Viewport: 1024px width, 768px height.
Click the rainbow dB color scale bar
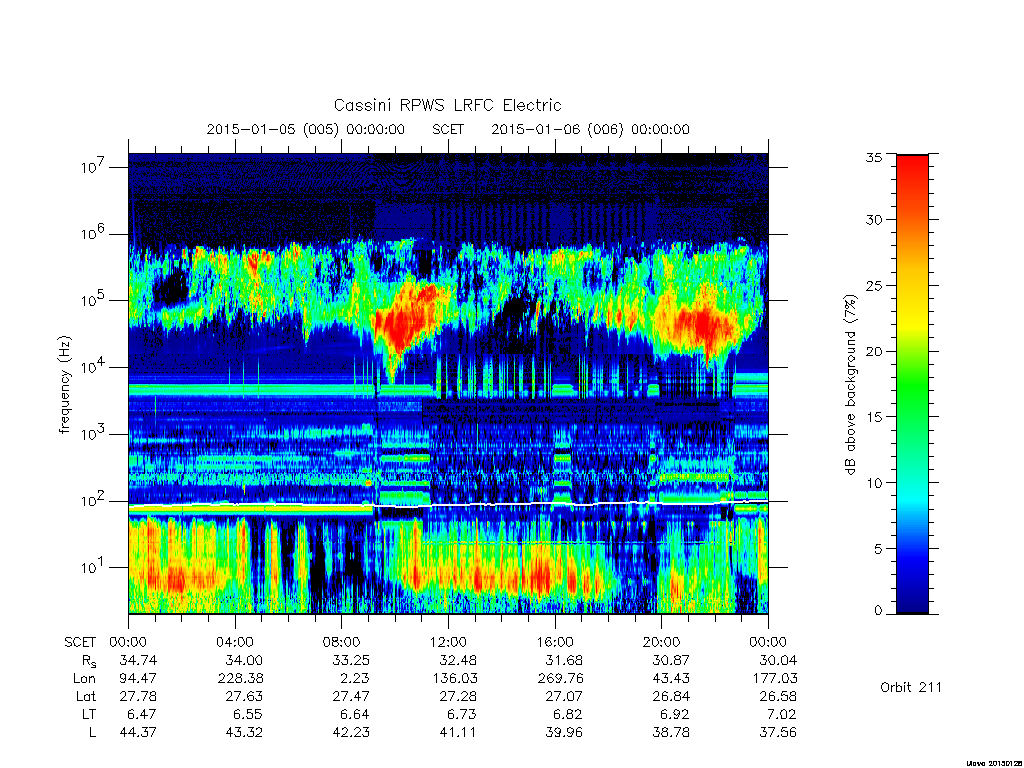(x=912, y=384)
